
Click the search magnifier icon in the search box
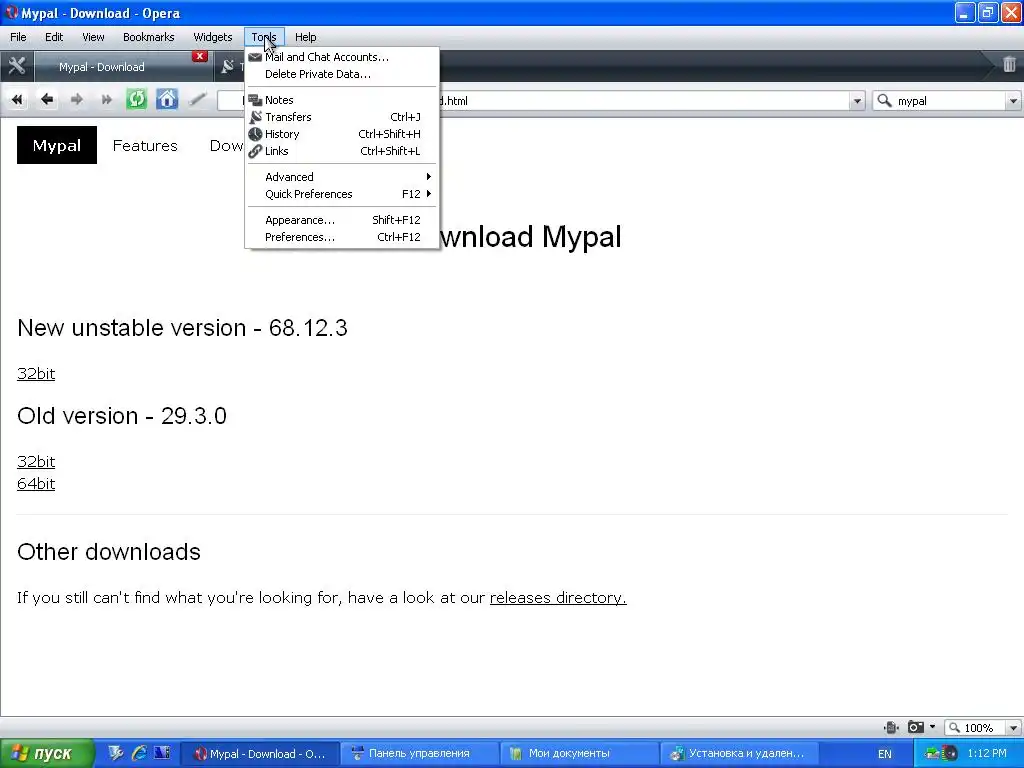tap(884, 101)
